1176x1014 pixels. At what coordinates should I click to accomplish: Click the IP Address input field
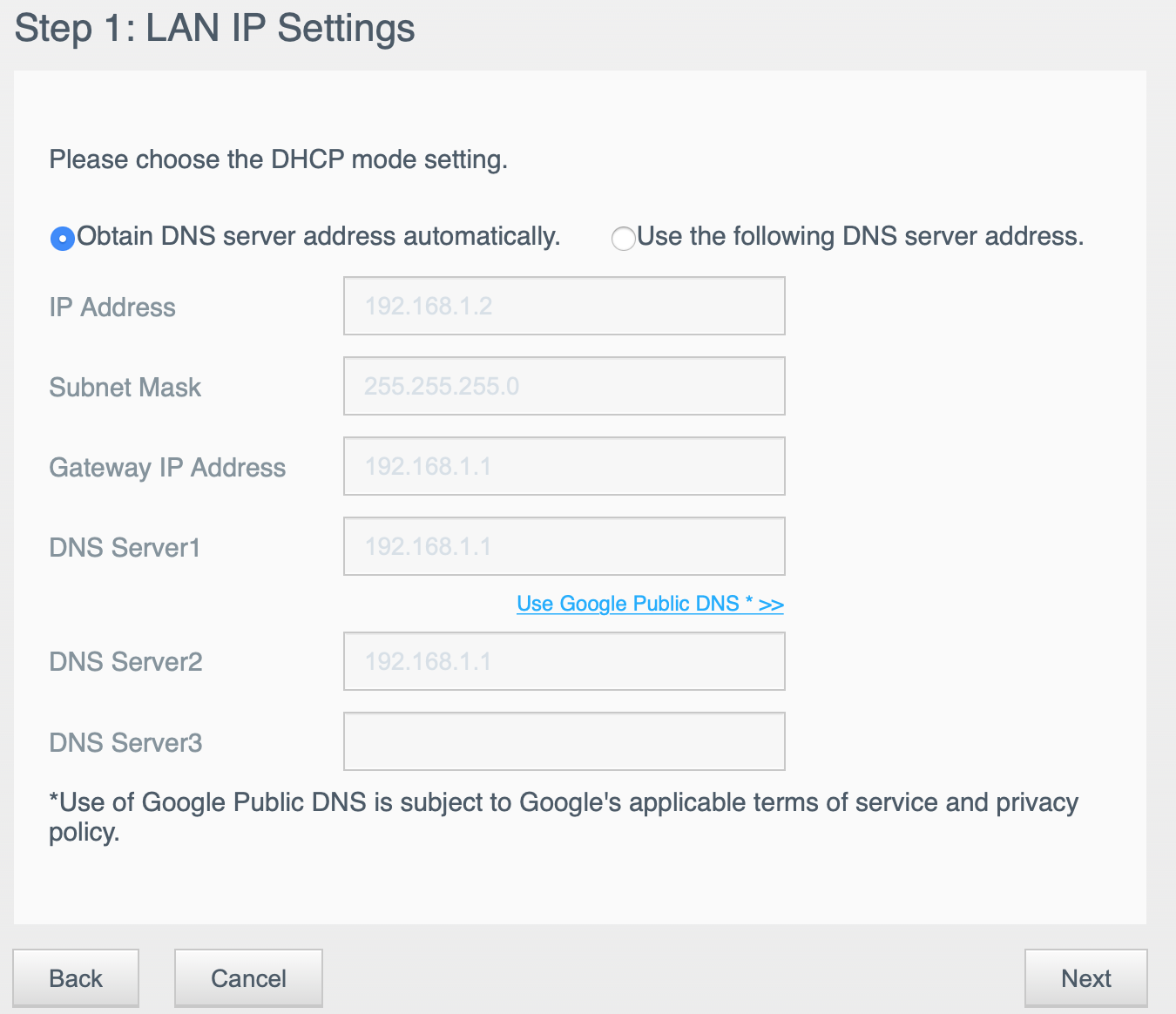pos(564,306)
